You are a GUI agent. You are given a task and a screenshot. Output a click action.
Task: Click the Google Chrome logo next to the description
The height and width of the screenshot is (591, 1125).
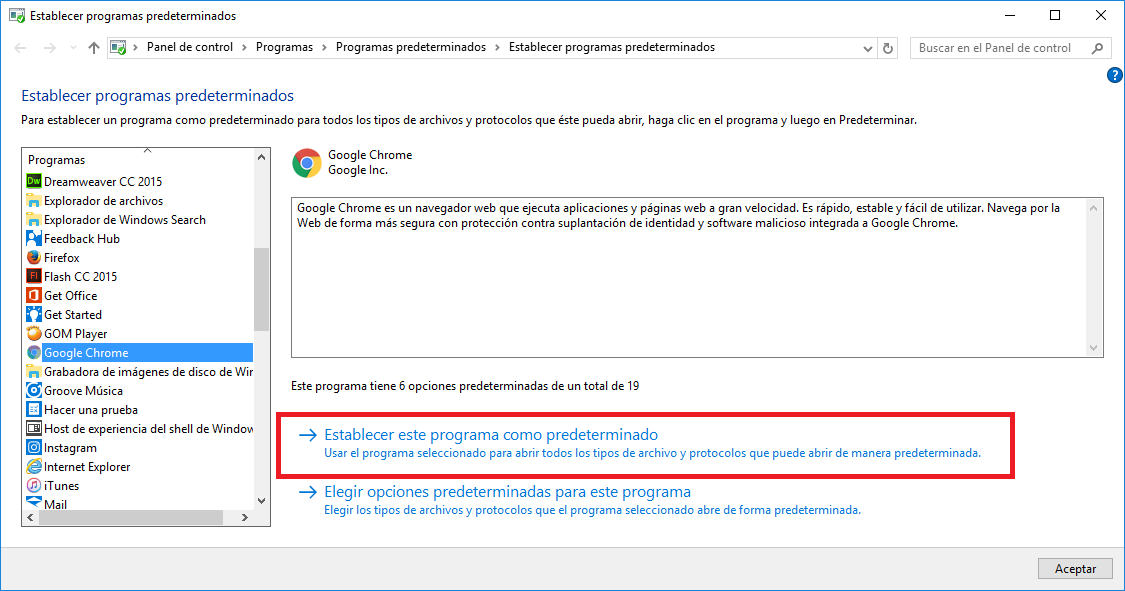tap(306, 162)
